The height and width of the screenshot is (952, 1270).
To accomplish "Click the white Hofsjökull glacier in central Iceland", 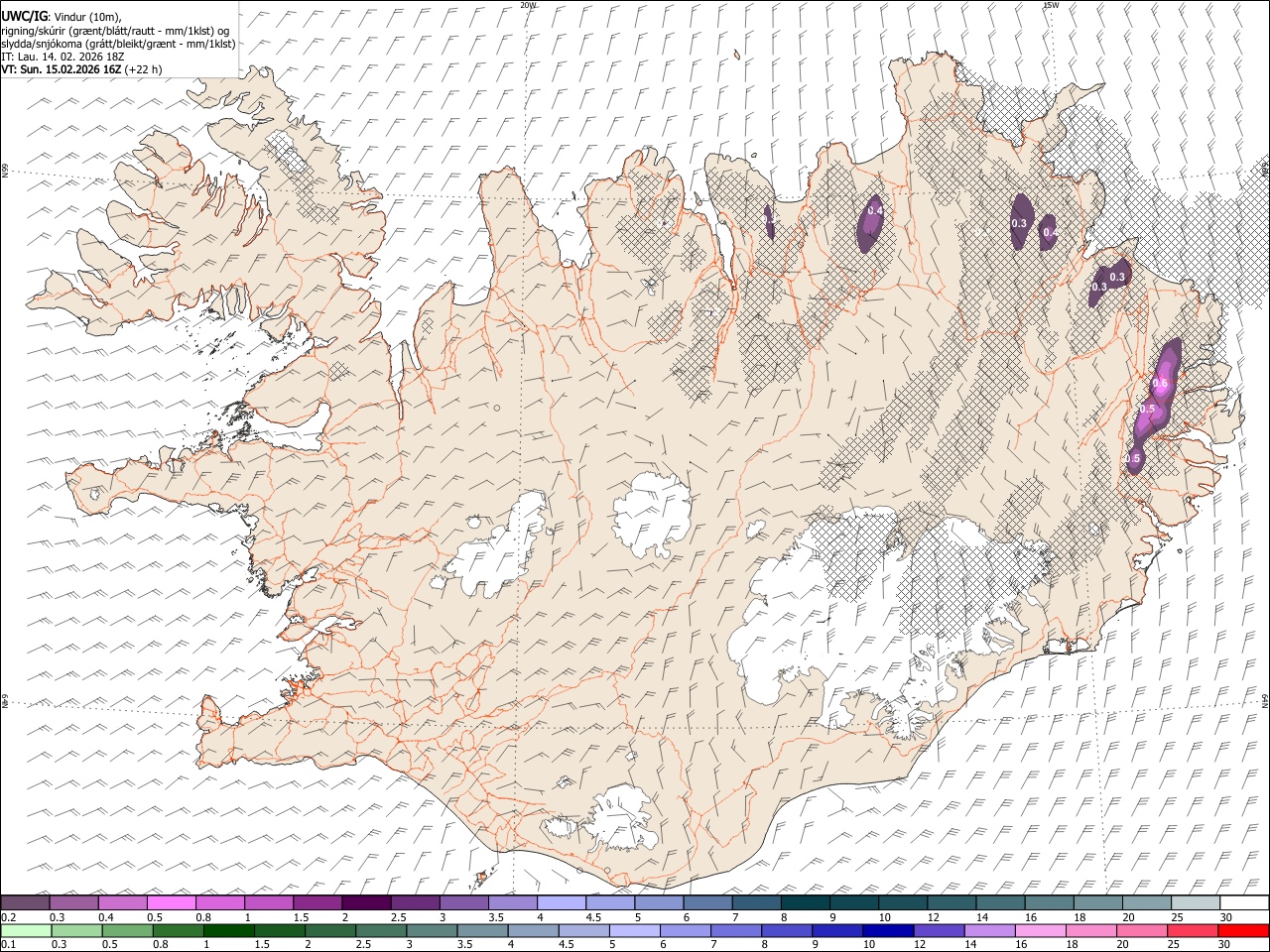I will click(652, 515).
